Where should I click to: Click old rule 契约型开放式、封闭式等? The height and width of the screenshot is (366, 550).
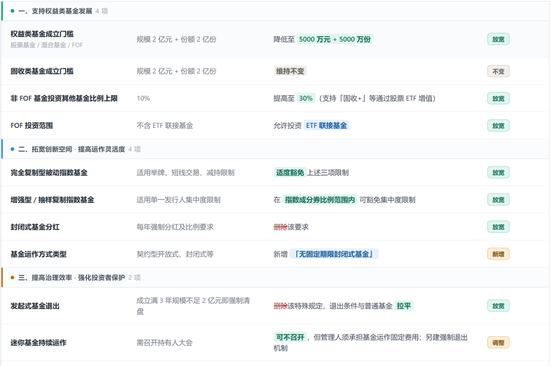(175, 254)
